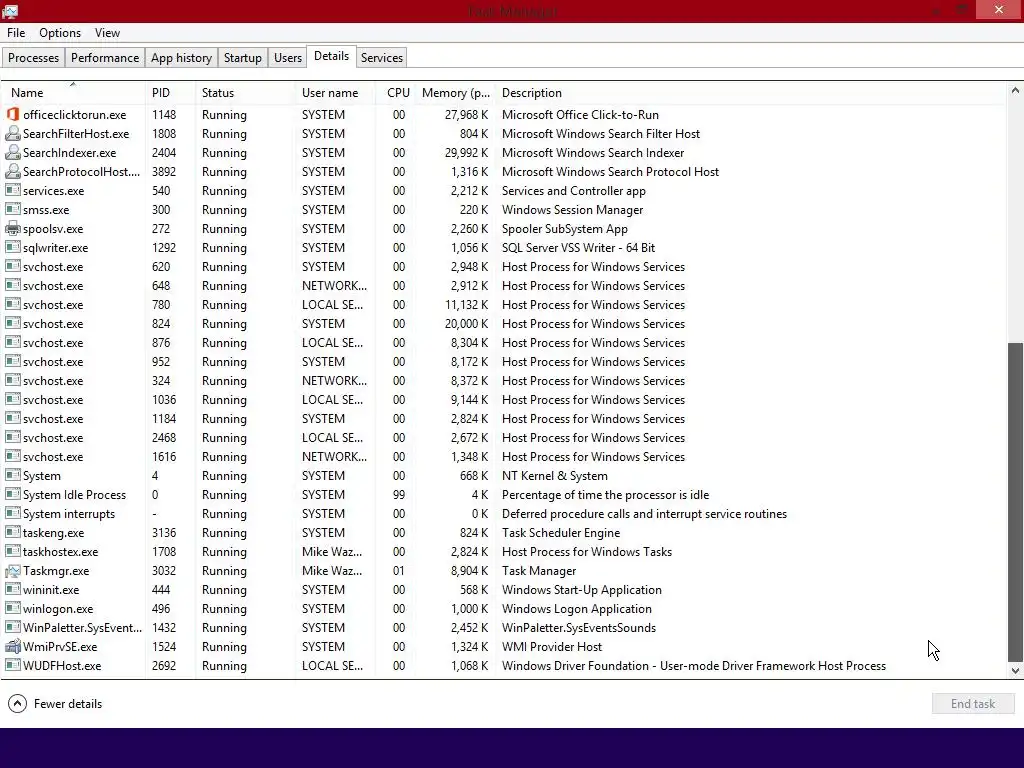Open the Options menu
Viewport: 1024px width, 768px height.
[x=60, y=33]
